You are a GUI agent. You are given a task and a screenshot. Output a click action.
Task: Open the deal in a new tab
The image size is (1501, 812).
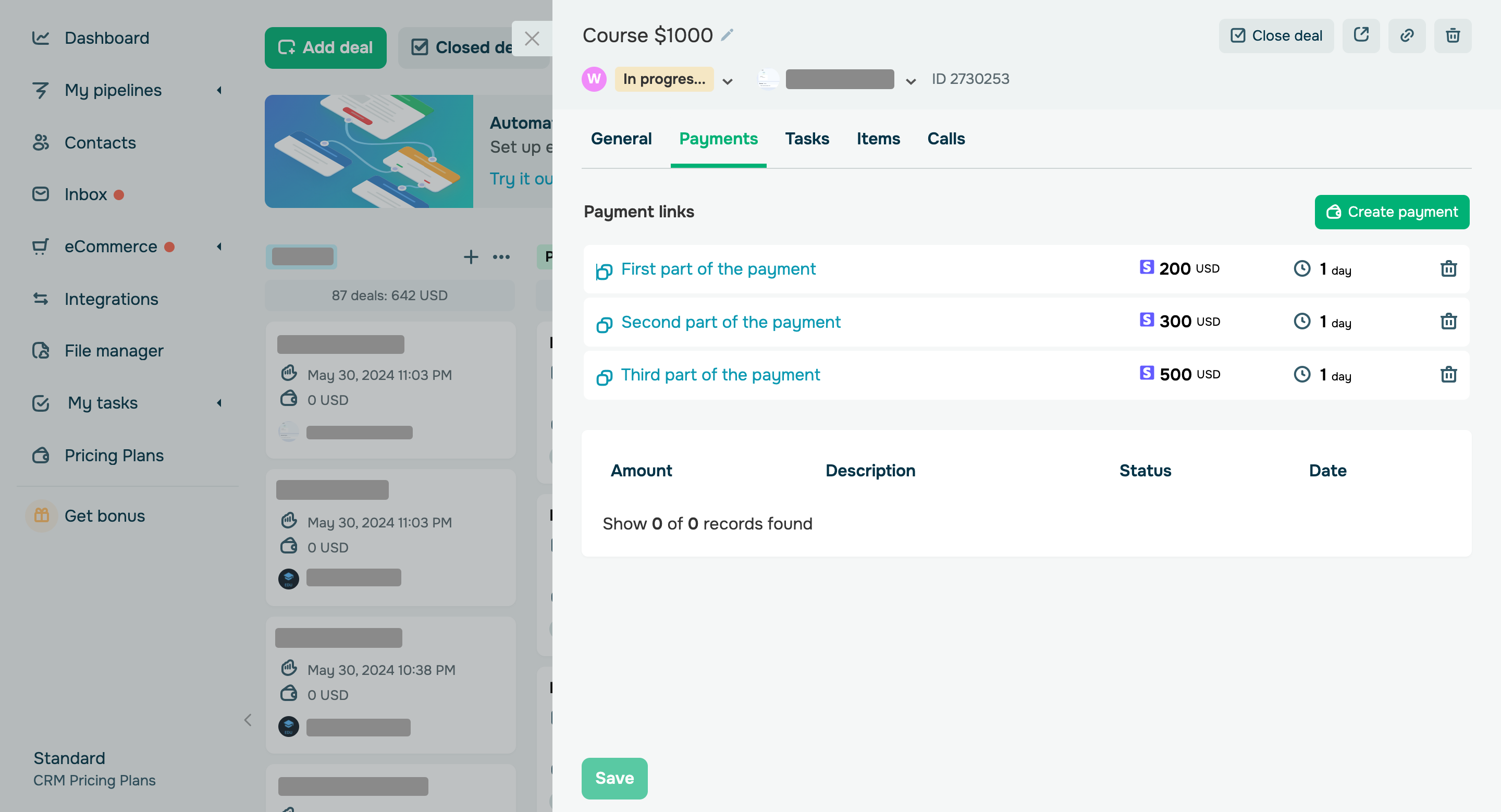pos(1361,35)
